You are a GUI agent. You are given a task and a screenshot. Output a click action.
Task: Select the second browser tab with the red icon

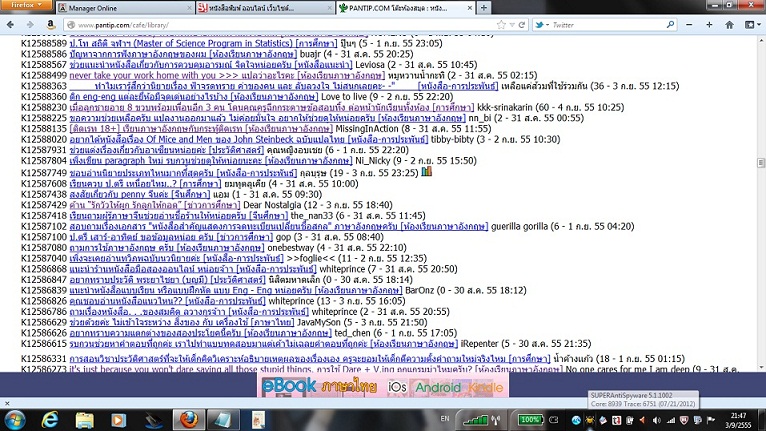click(x=265, y=8)
